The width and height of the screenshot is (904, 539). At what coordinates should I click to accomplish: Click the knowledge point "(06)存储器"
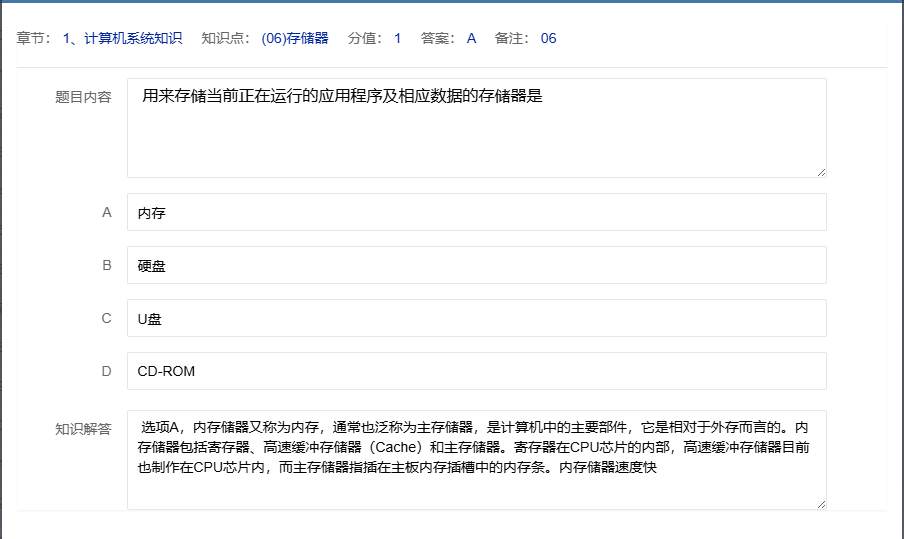tap(294, 39)
